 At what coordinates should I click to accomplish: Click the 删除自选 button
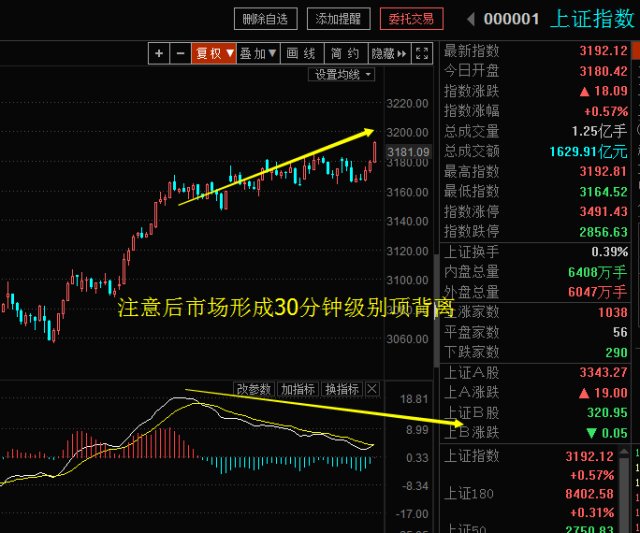tap(265, 18)
